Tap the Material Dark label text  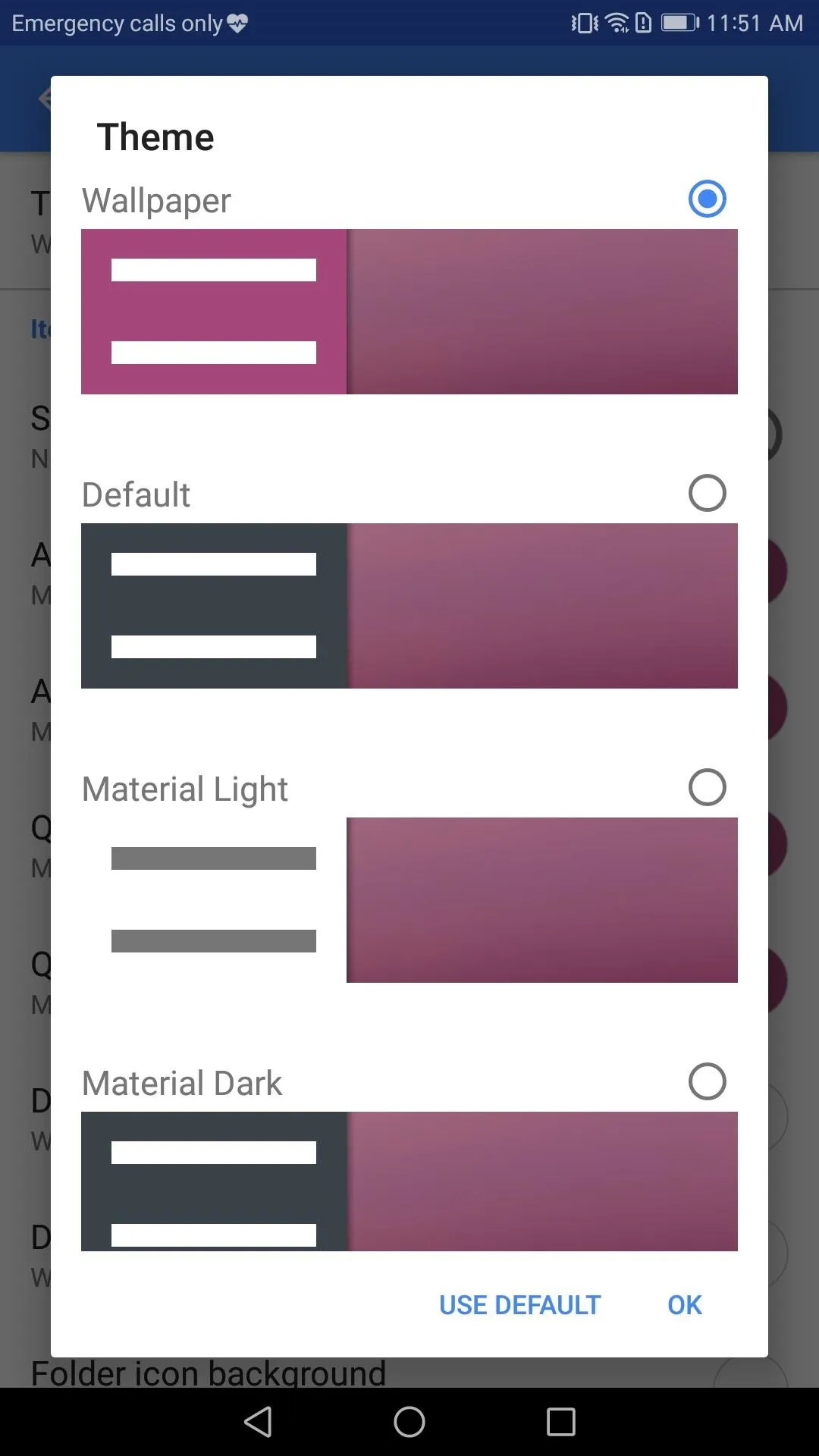tap(182, 1083)
